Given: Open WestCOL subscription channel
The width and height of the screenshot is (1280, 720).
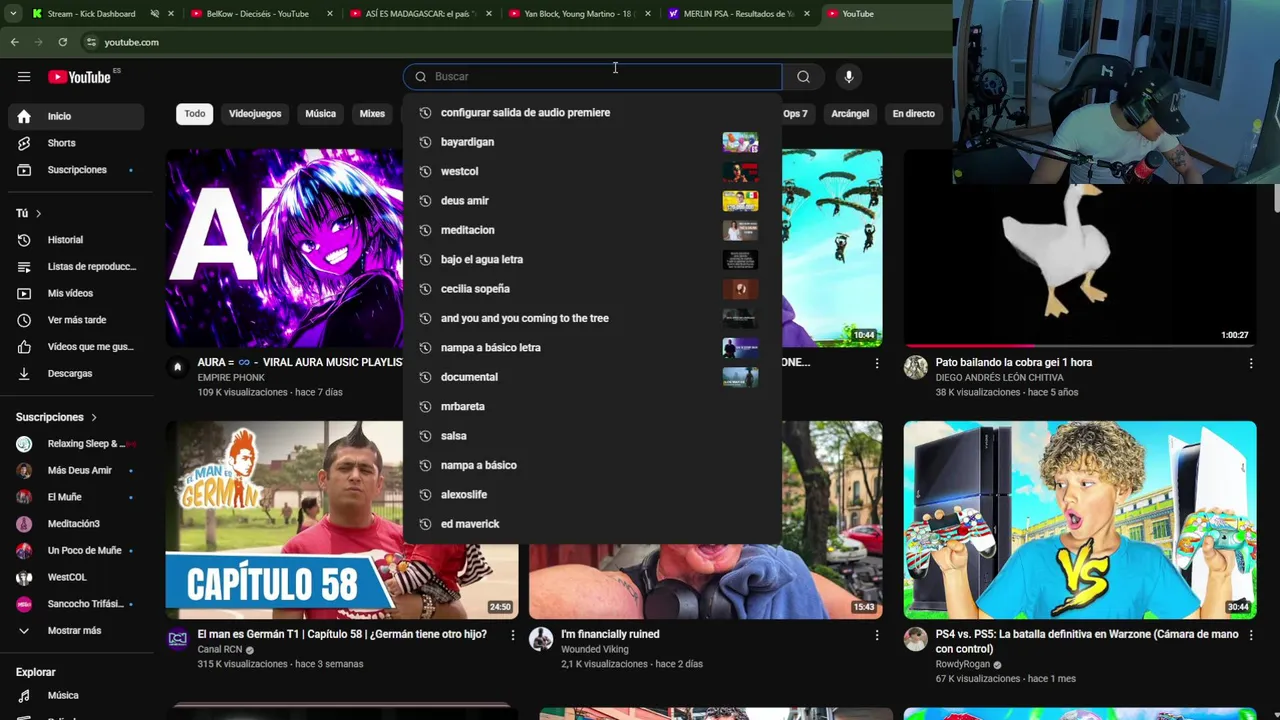Looking at the screenshot, I should click(76, 577).
